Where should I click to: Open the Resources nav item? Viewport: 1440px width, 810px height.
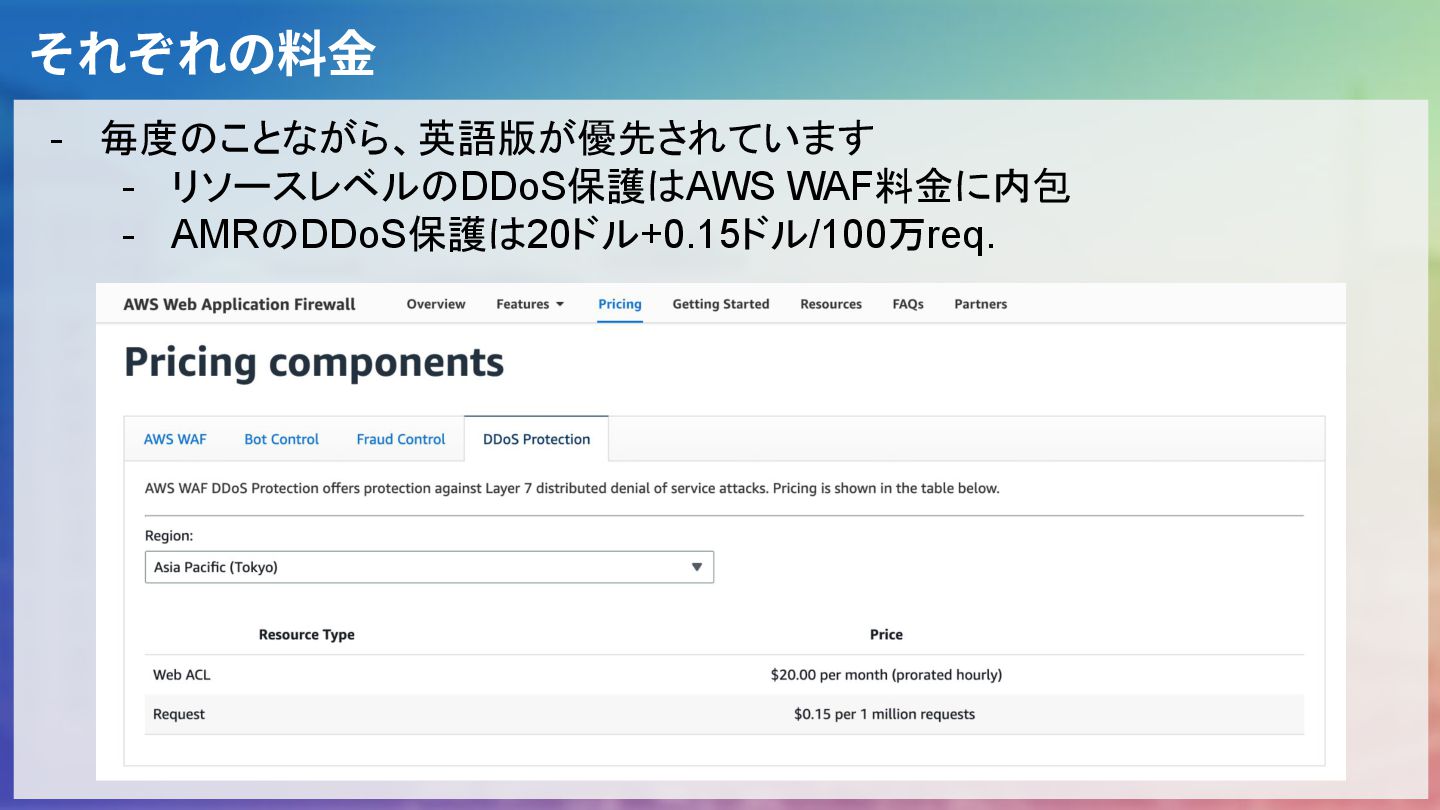coord(831,304)
